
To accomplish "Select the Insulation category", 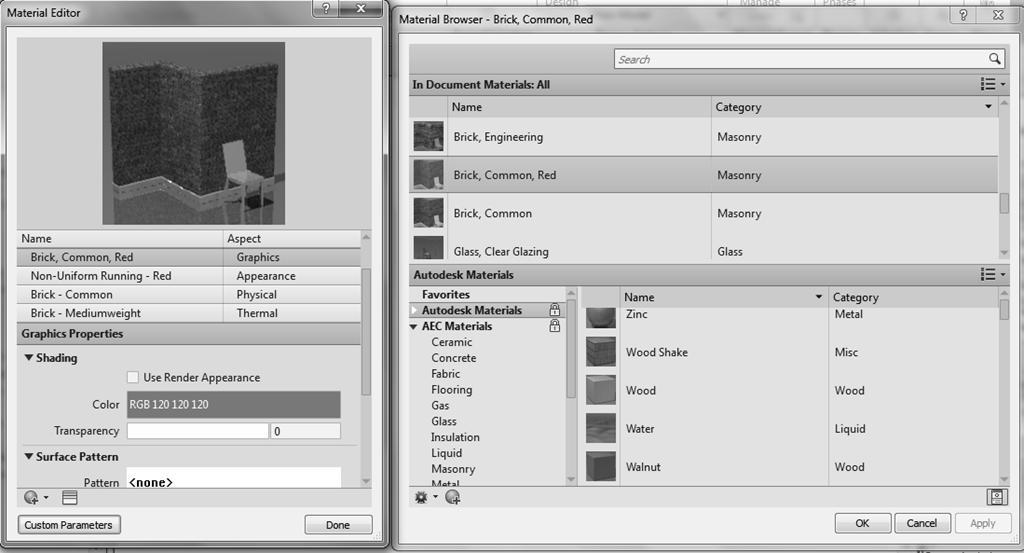I will (455, 437).
